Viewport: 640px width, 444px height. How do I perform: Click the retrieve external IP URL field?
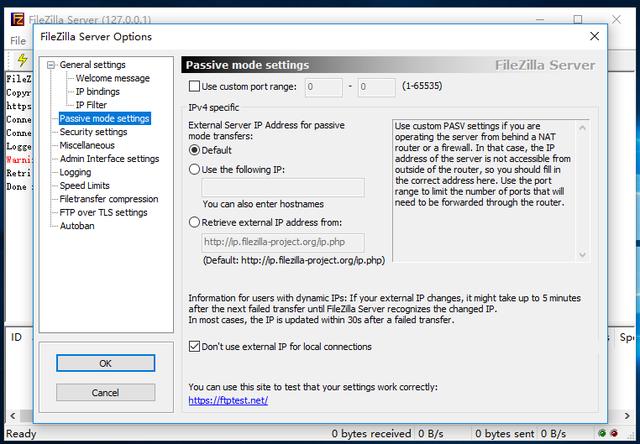(283, 242)
